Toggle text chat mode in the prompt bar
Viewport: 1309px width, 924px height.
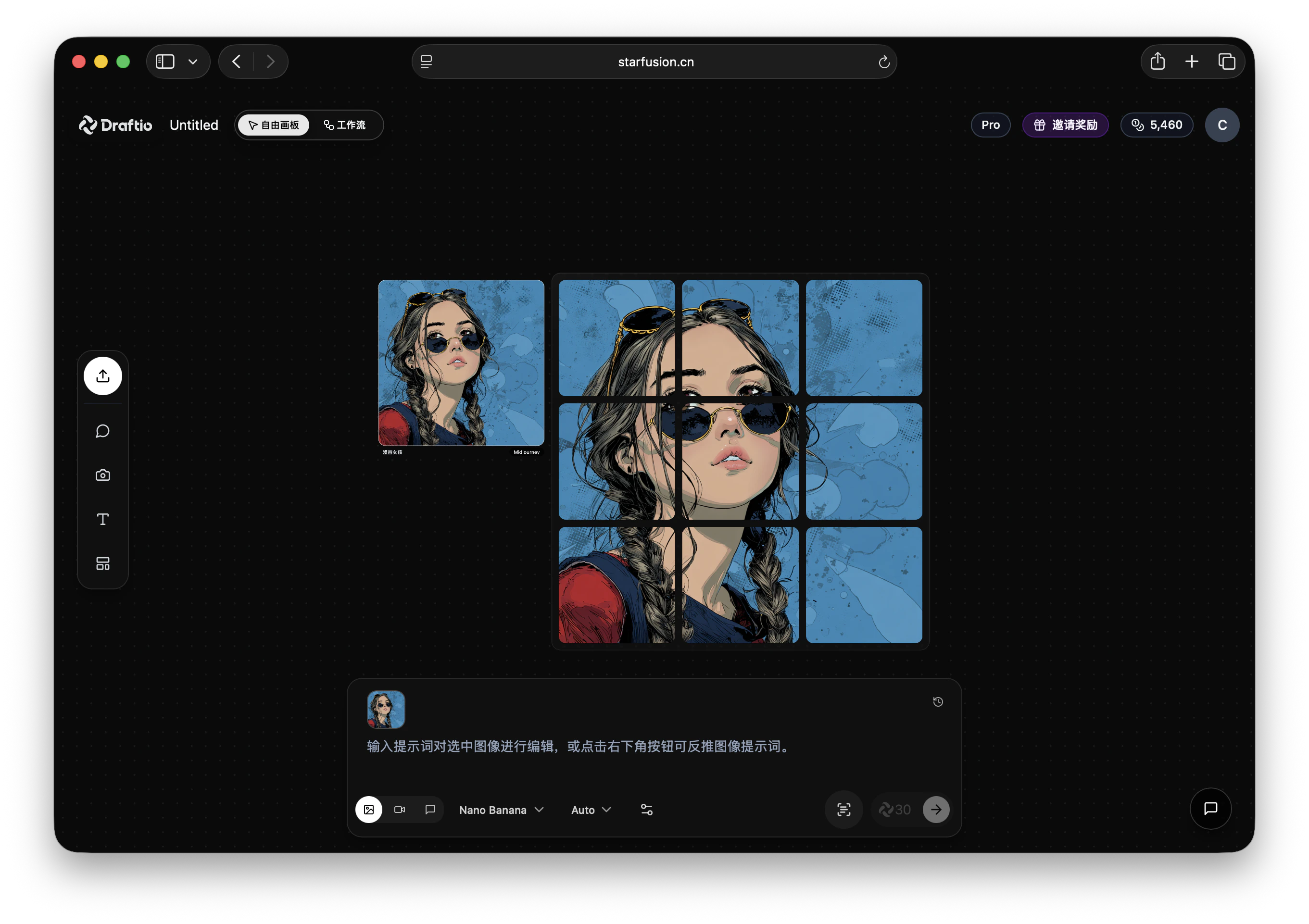tap(430, 810)
